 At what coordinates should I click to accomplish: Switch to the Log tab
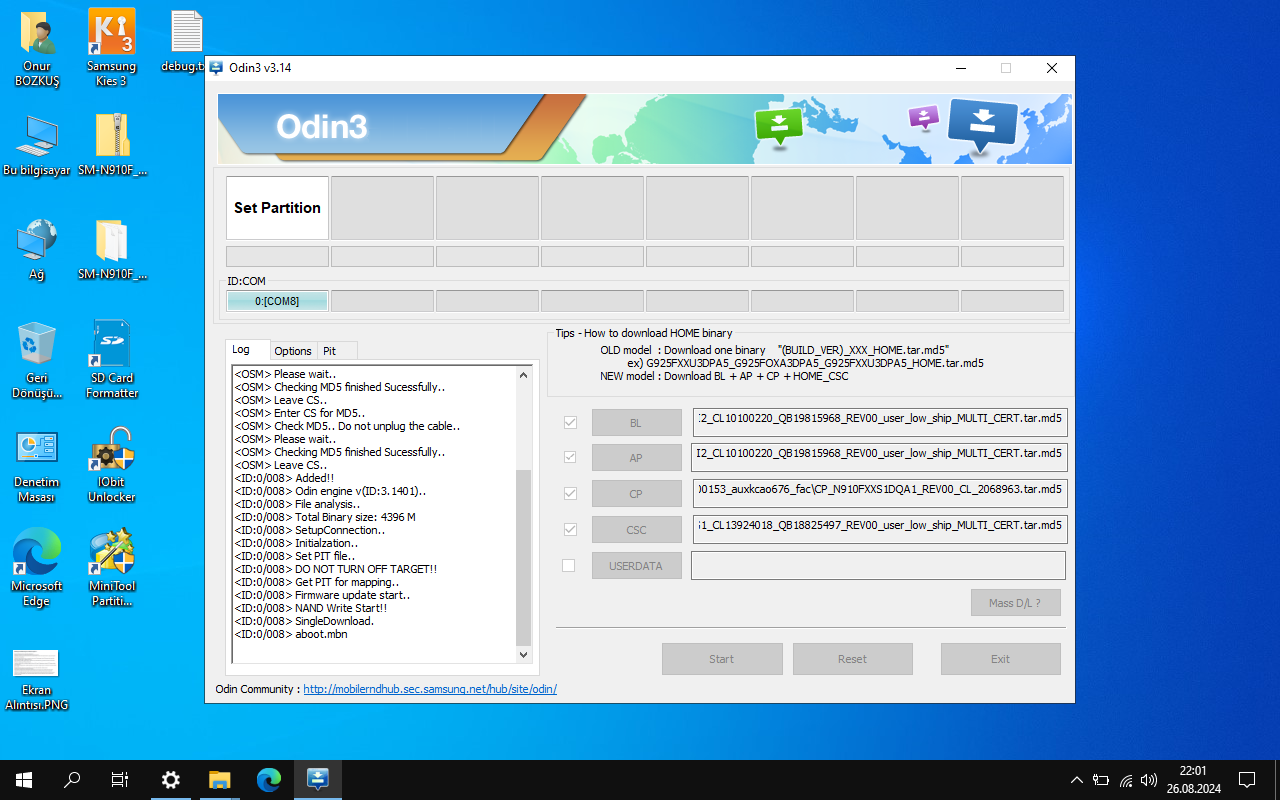[x=247, y=350]
